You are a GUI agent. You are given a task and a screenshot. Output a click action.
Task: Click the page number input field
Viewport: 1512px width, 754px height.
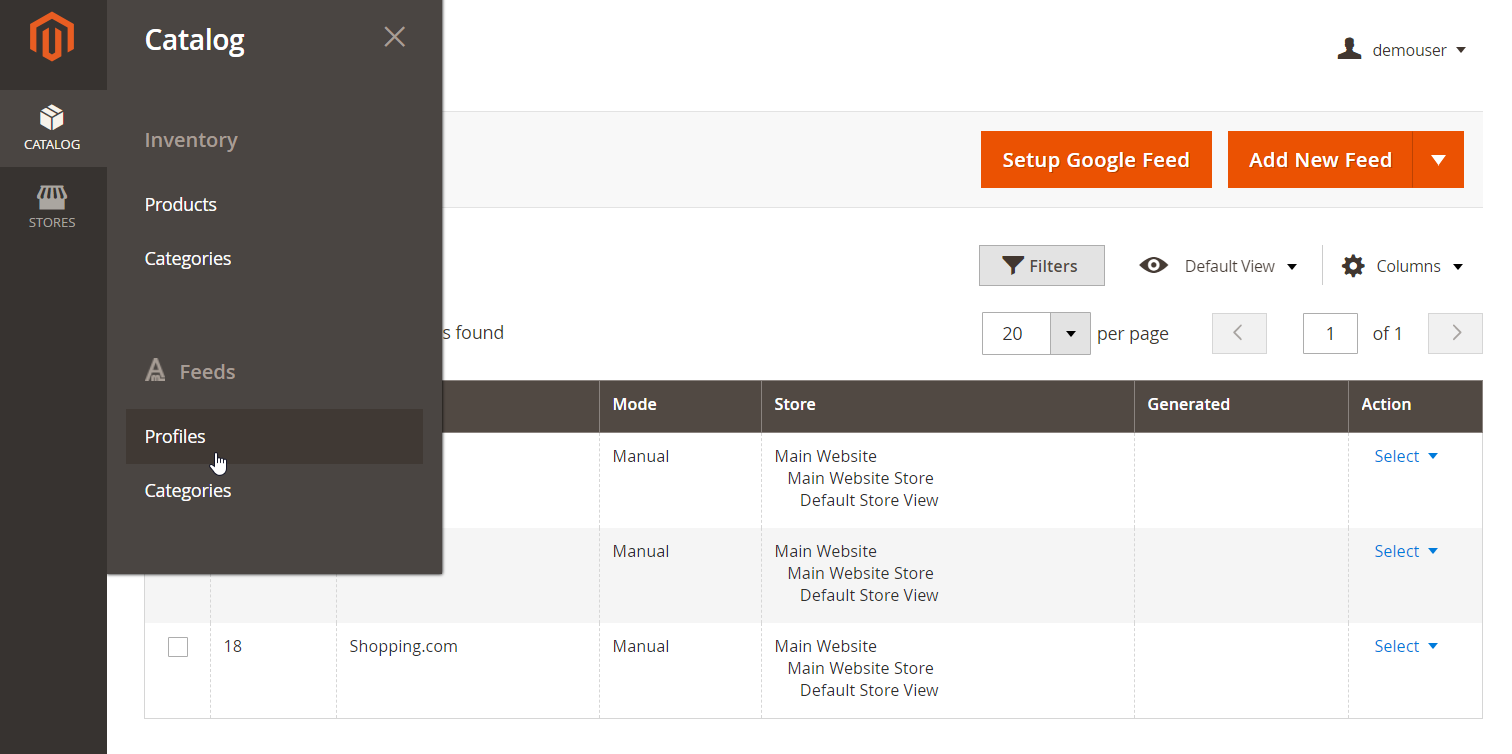point(1330,333)
